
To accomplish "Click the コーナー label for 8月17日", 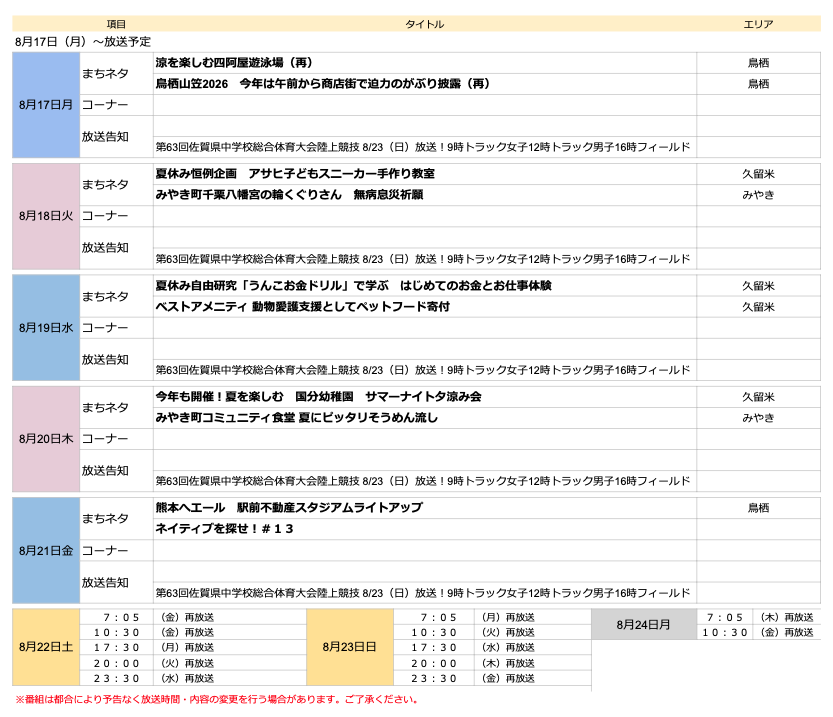I will click(x=105, y=105).
